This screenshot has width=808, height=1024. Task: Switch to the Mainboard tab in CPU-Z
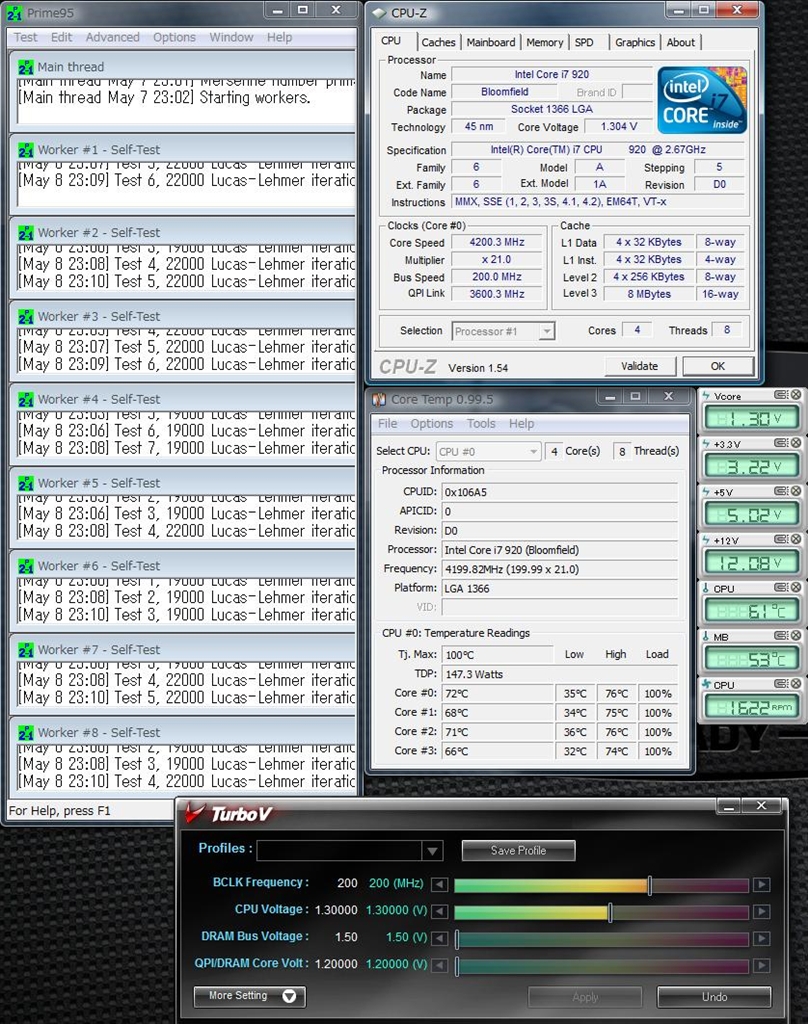coord(491,42)
